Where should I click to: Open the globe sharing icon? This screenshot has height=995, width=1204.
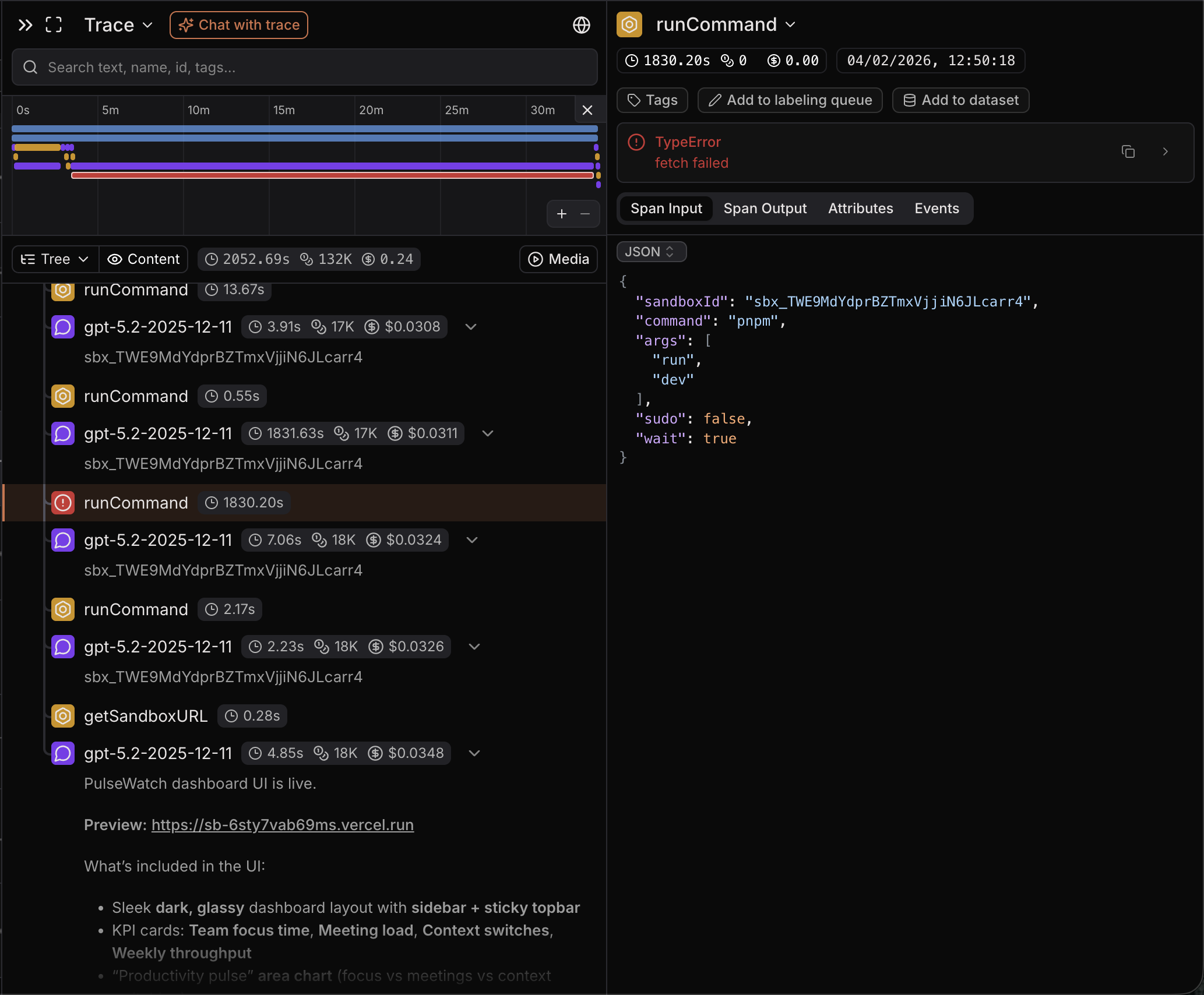point(581,25)
